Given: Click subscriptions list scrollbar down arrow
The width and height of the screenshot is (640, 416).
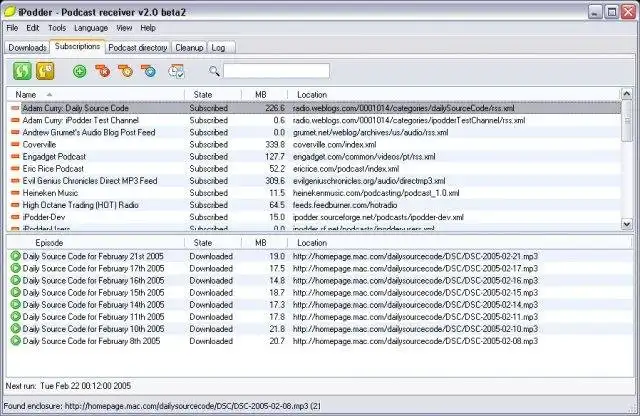Looking at the screenshot, I should pyautogui.click(x=627, y=224).
